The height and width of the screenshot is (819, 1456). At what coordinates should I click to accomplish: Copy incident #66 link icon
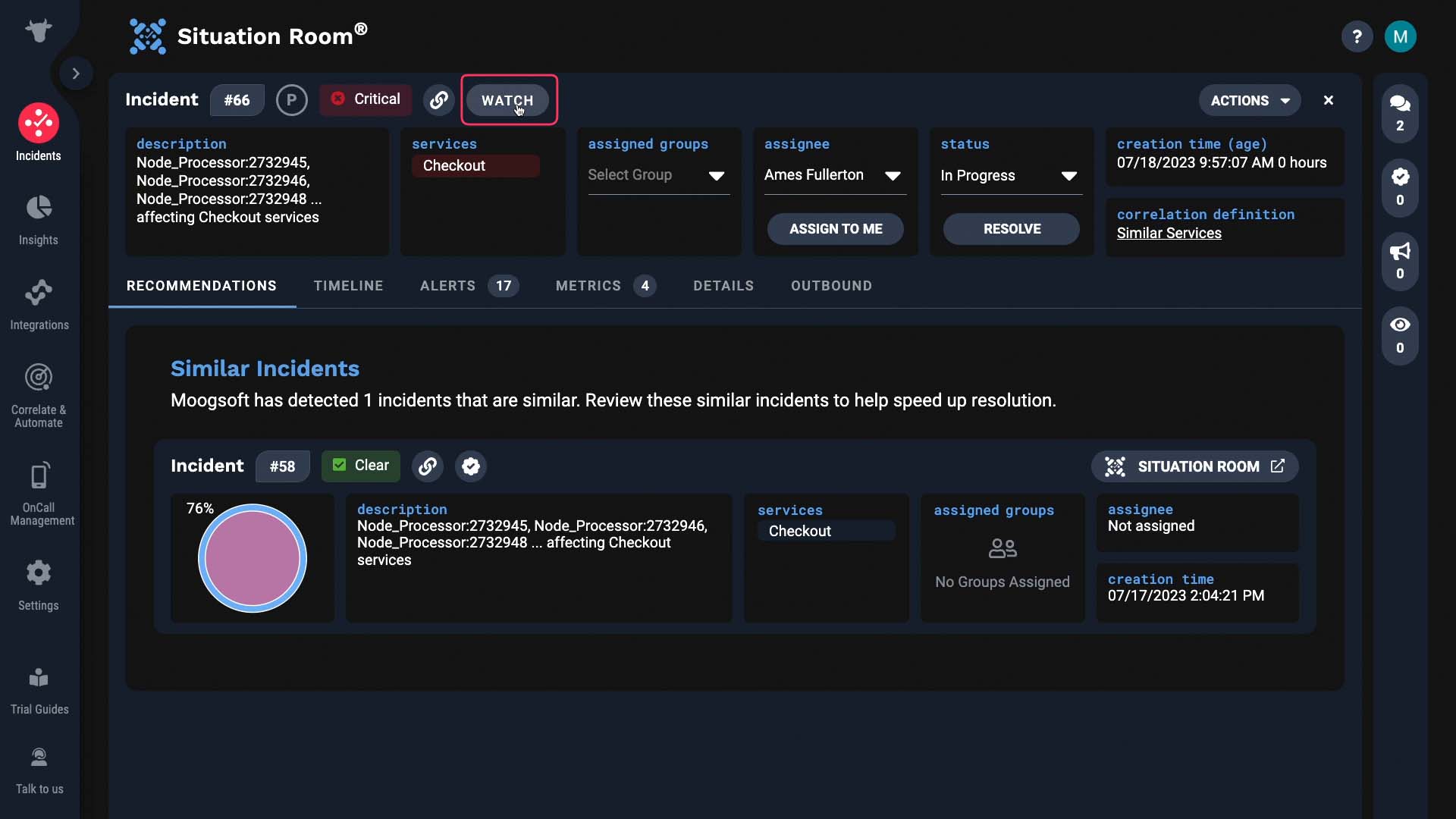coord(438,100)
